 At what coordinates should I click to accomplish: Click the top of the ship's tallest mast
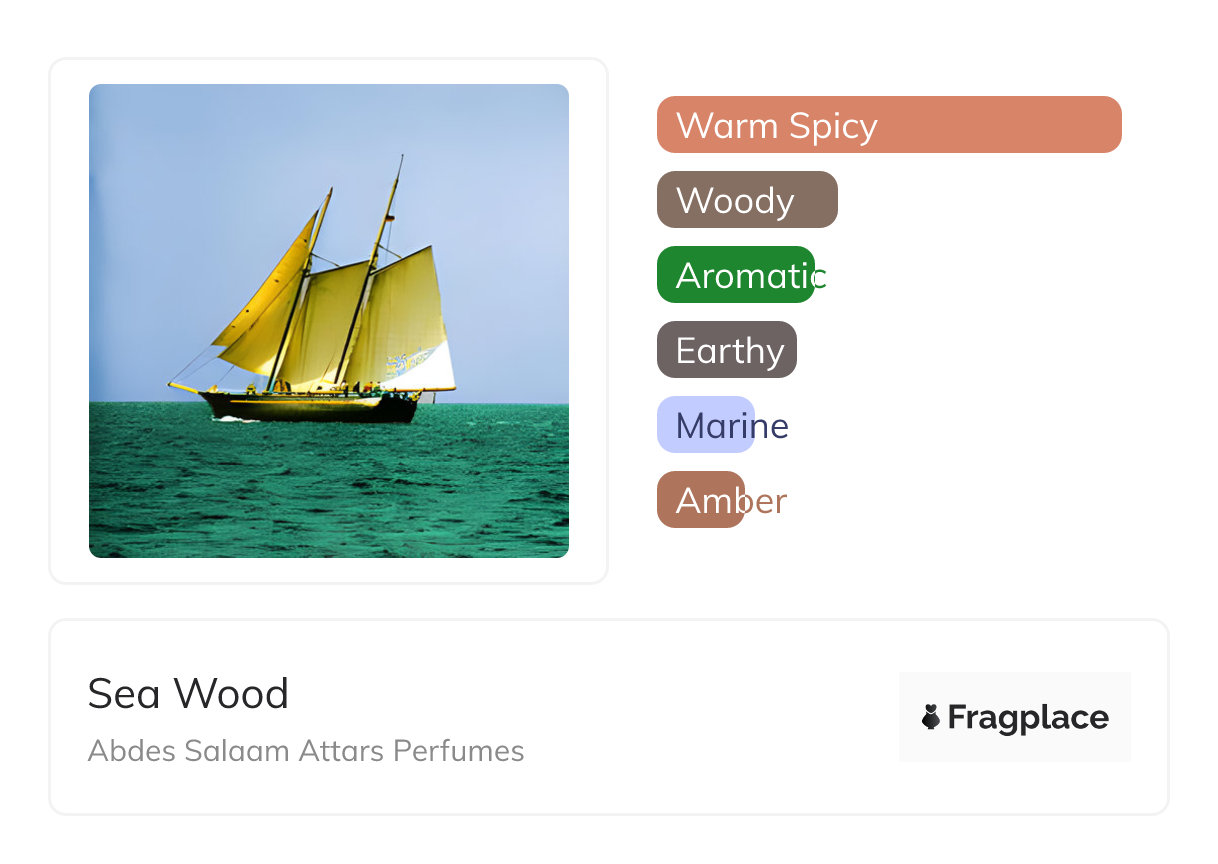click(x=402, y=158)
